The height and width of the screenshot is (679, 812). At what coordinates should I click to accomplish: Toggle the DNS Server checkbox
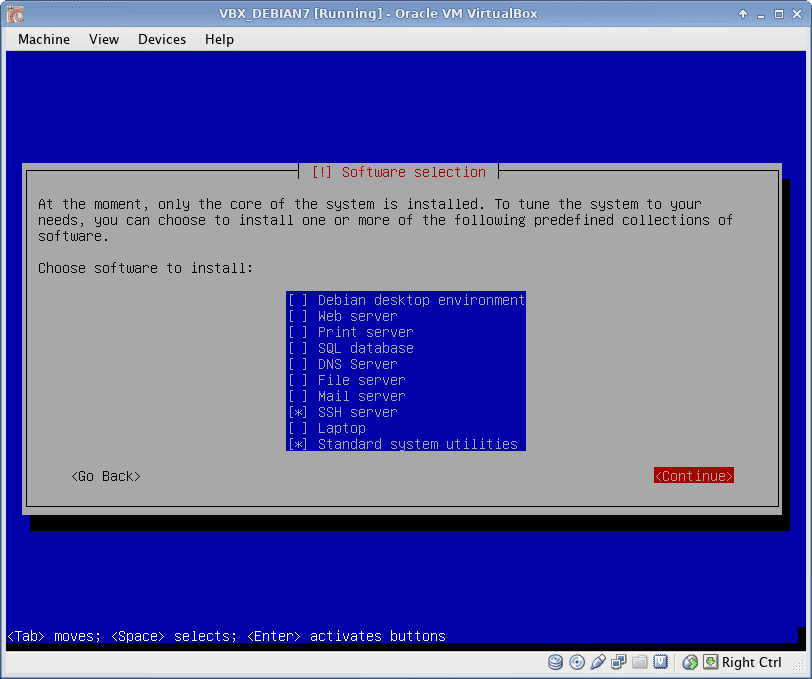click(298, 364)
